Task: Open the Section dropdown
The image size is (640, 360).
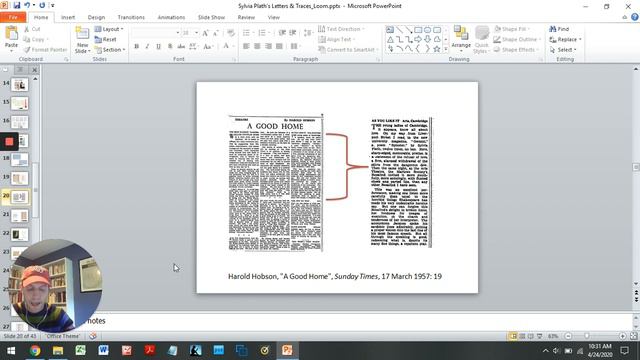Action: click(x=110, y=49)
